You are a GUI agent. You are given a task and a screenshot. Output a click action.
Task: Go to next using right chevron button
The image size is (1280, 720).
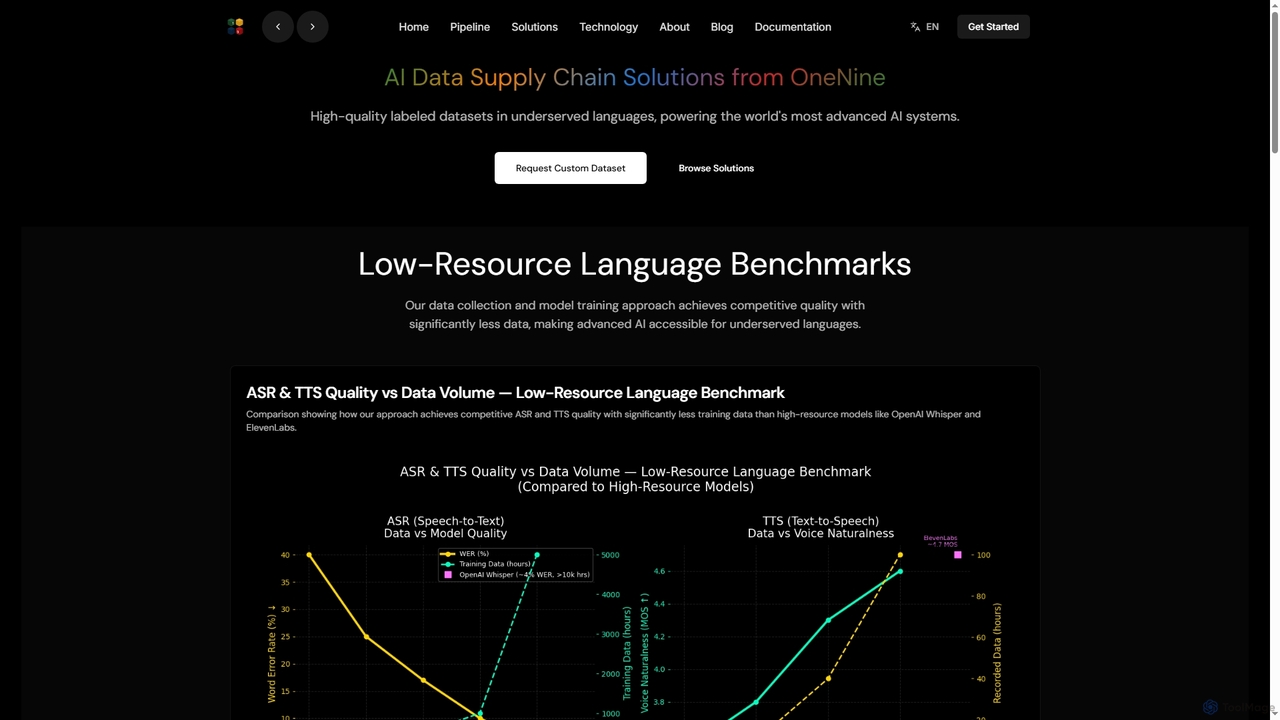(312, 27)
